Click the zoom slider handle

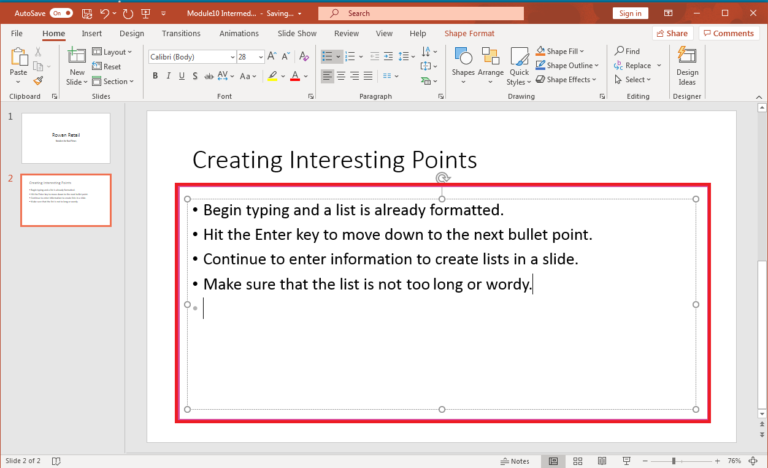click(x=674, y=461)
